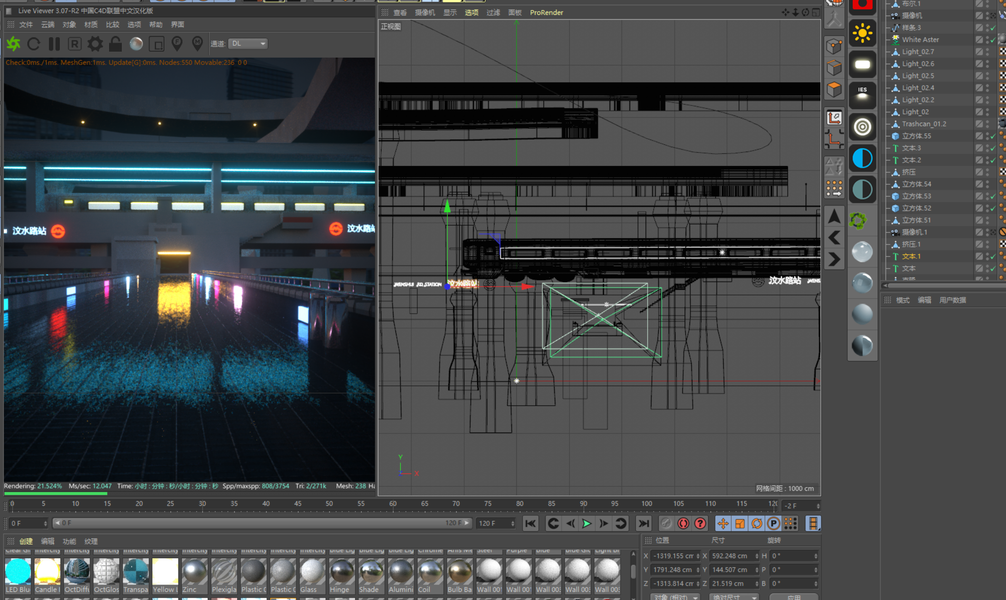Open the 比较 menu in Live Viewer
This screenshot has width=1006, height=600.
(112, 24)
